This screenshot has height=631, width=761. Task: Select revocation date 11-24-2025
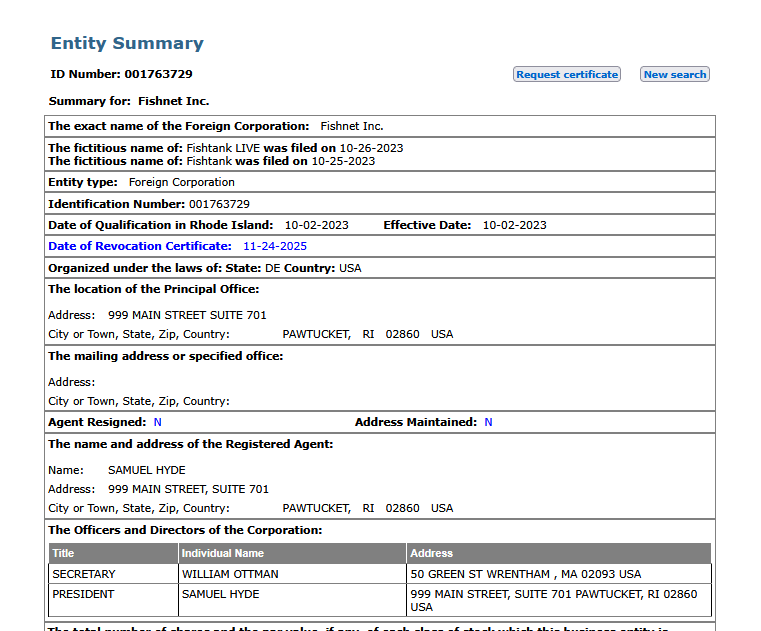(275, 246)
